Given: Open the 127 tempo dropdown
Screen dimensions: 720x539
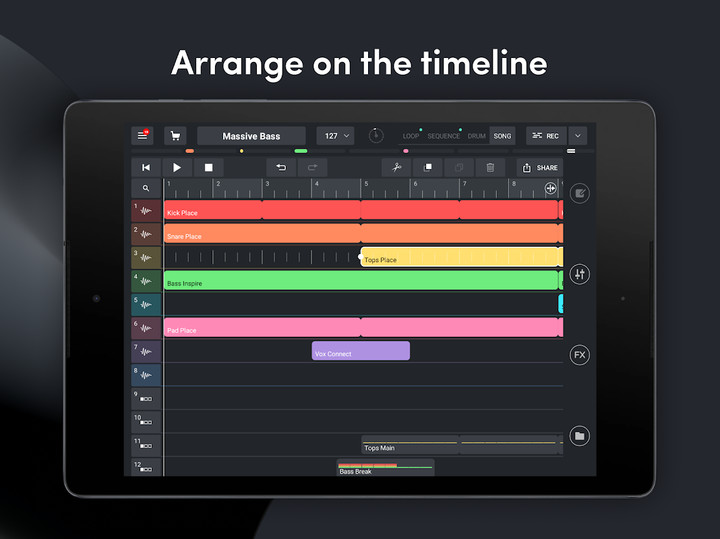Looking at the screenshot, I should click(335, 136).
